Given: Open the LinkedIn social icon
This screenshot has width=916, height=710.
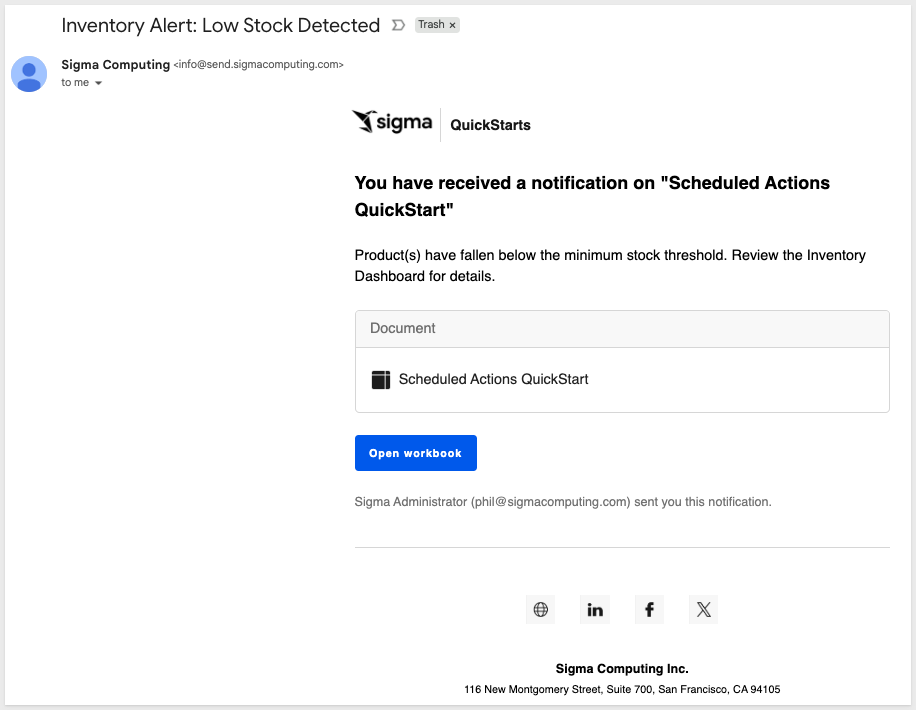Looking at the screenshot, I should (x=595, y=609).
